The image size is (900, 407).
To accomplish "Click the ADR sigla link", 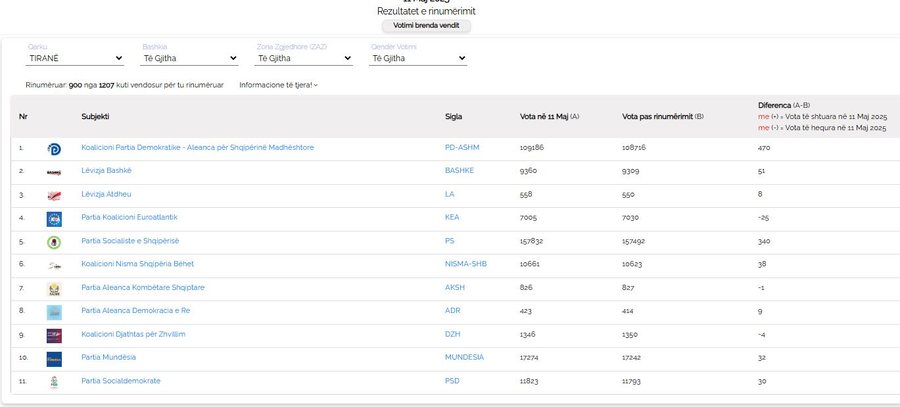I will (x=453, y=311).
